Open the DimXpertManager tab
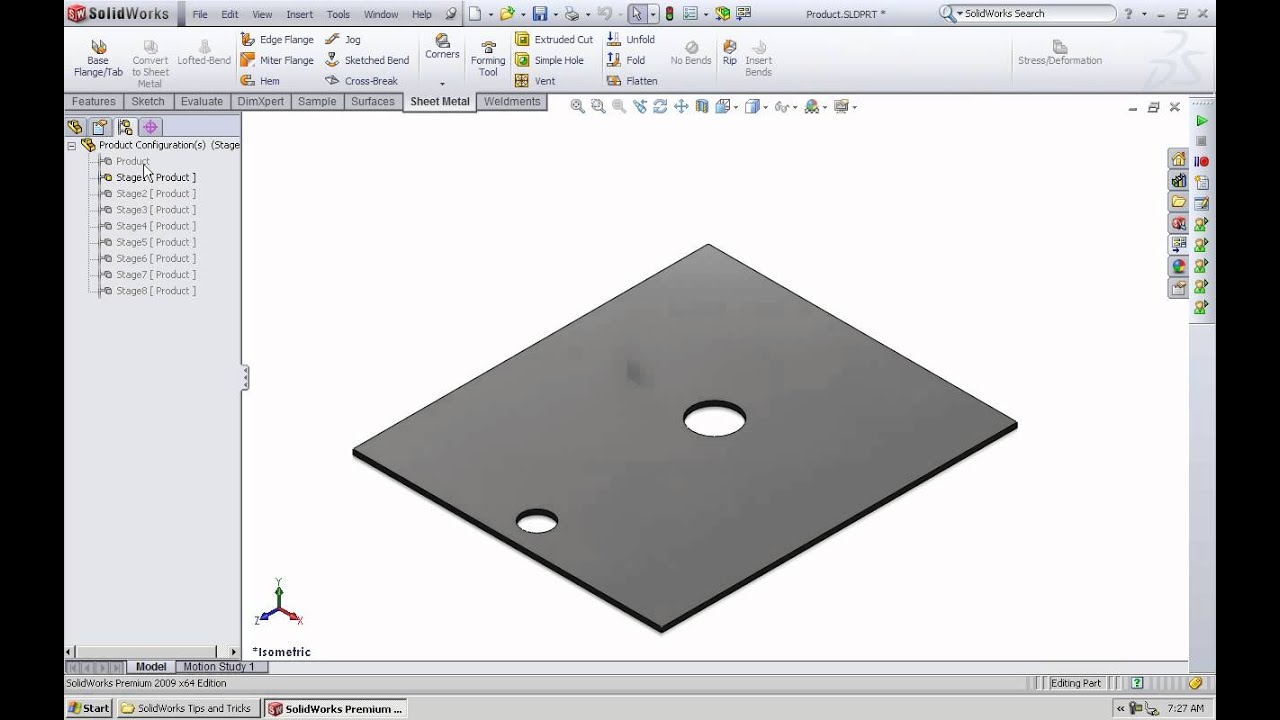Image resolution: width=1280 pixels, height=720 pixels. tap(150, 127)
